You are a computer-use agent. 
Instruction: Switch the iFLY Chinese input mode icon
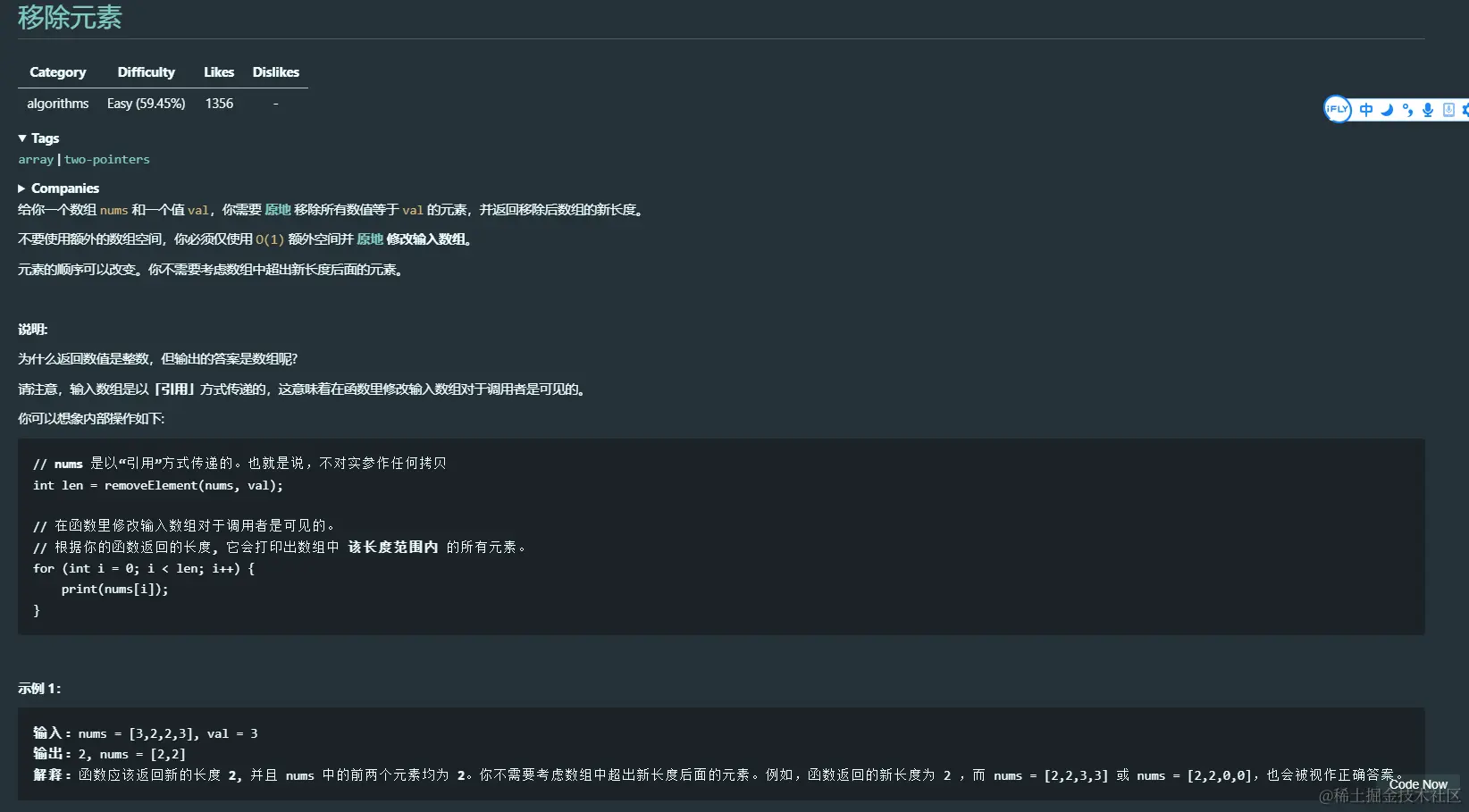(x=1366, y=110)
